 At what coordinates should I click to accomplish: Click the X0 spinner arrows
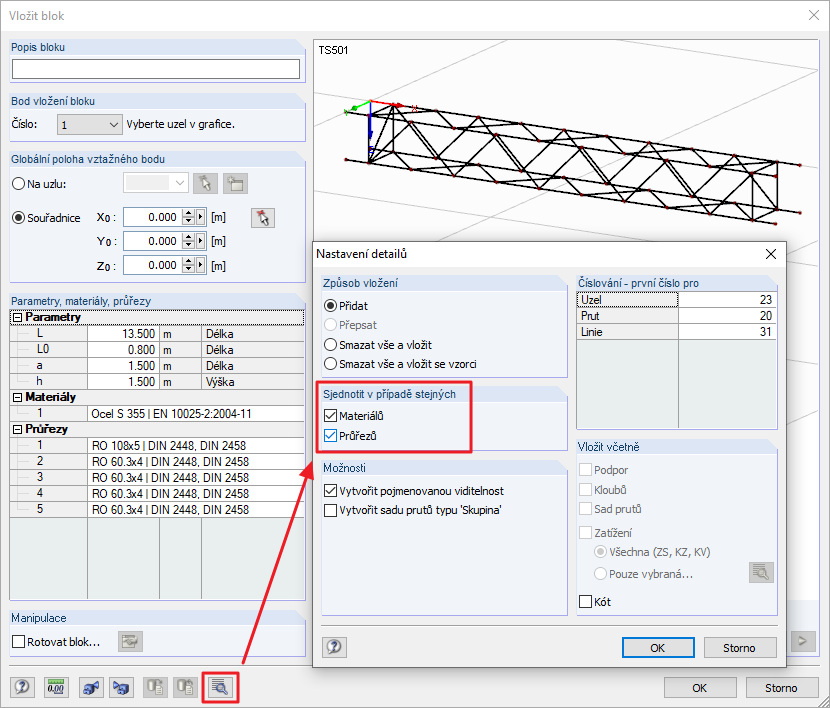point(188,217)
